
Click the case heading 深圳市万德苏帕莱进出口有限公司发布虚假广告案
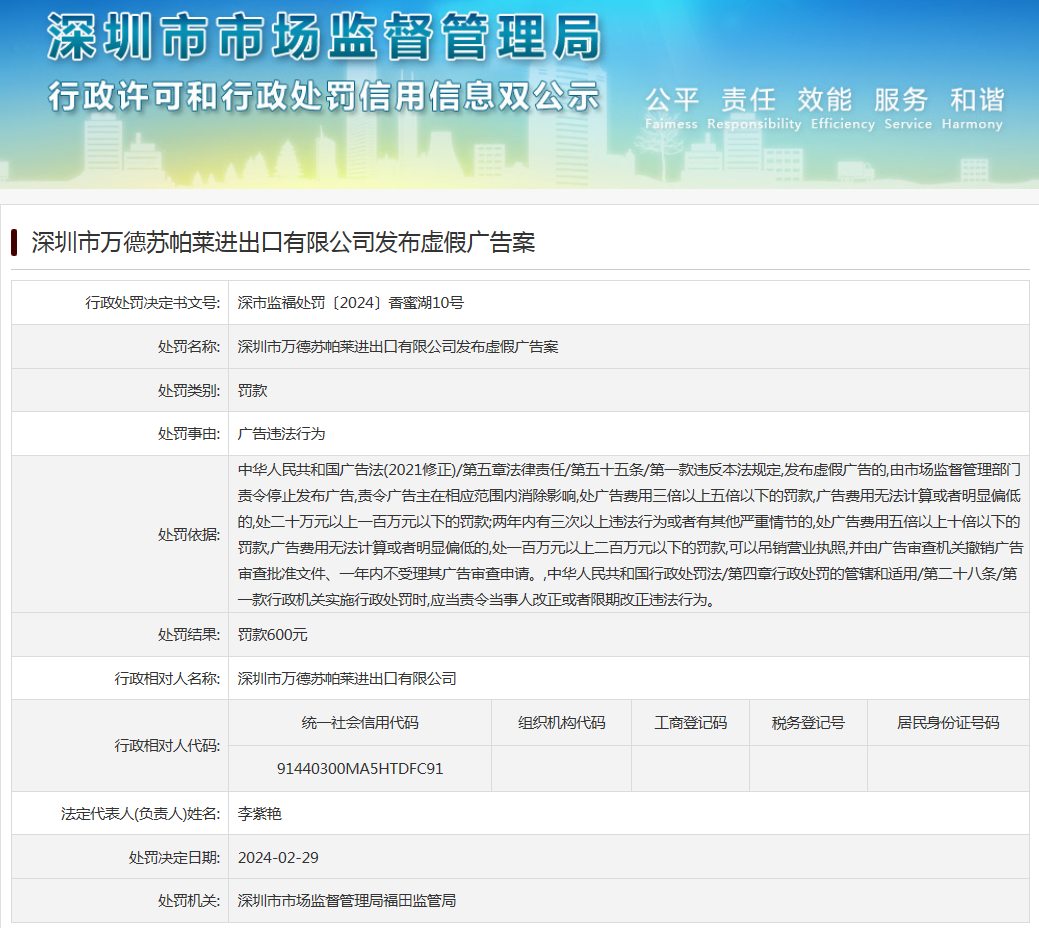(283, 242)
